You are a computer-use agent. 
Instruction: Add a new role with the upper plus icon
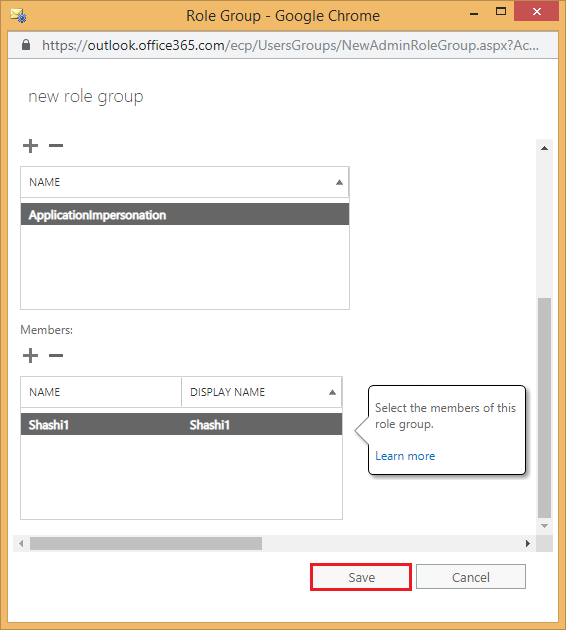coord(30,145)
